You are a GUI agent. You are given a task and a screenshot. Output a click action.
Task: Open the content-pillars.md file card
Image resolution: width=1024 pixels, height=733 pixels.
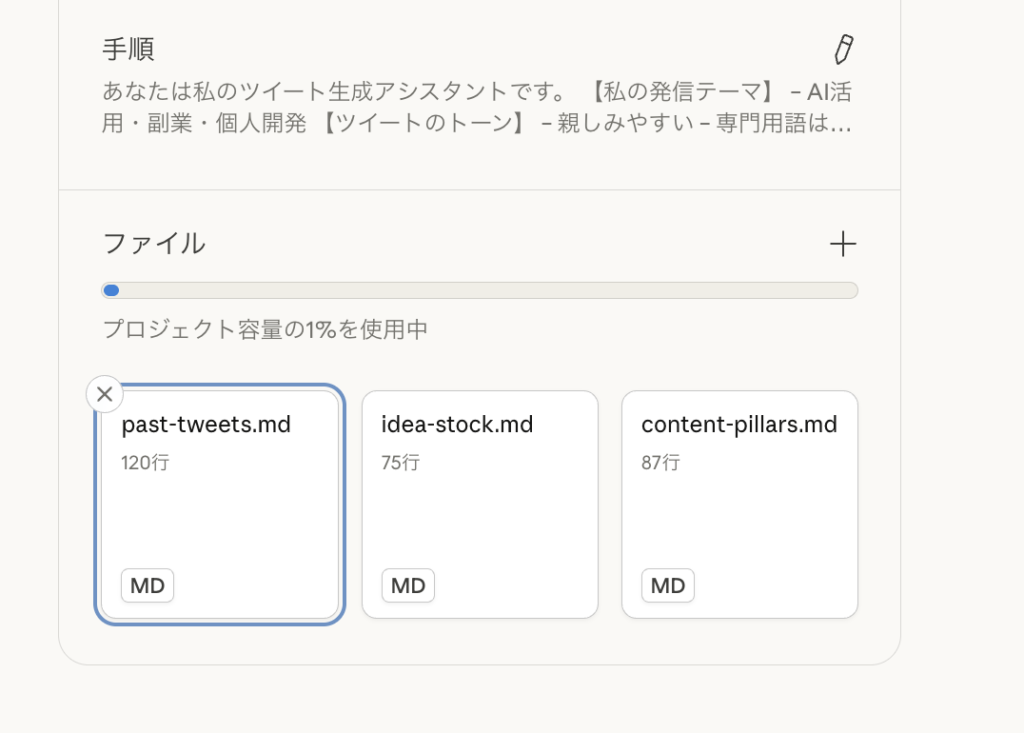(740, 504)
